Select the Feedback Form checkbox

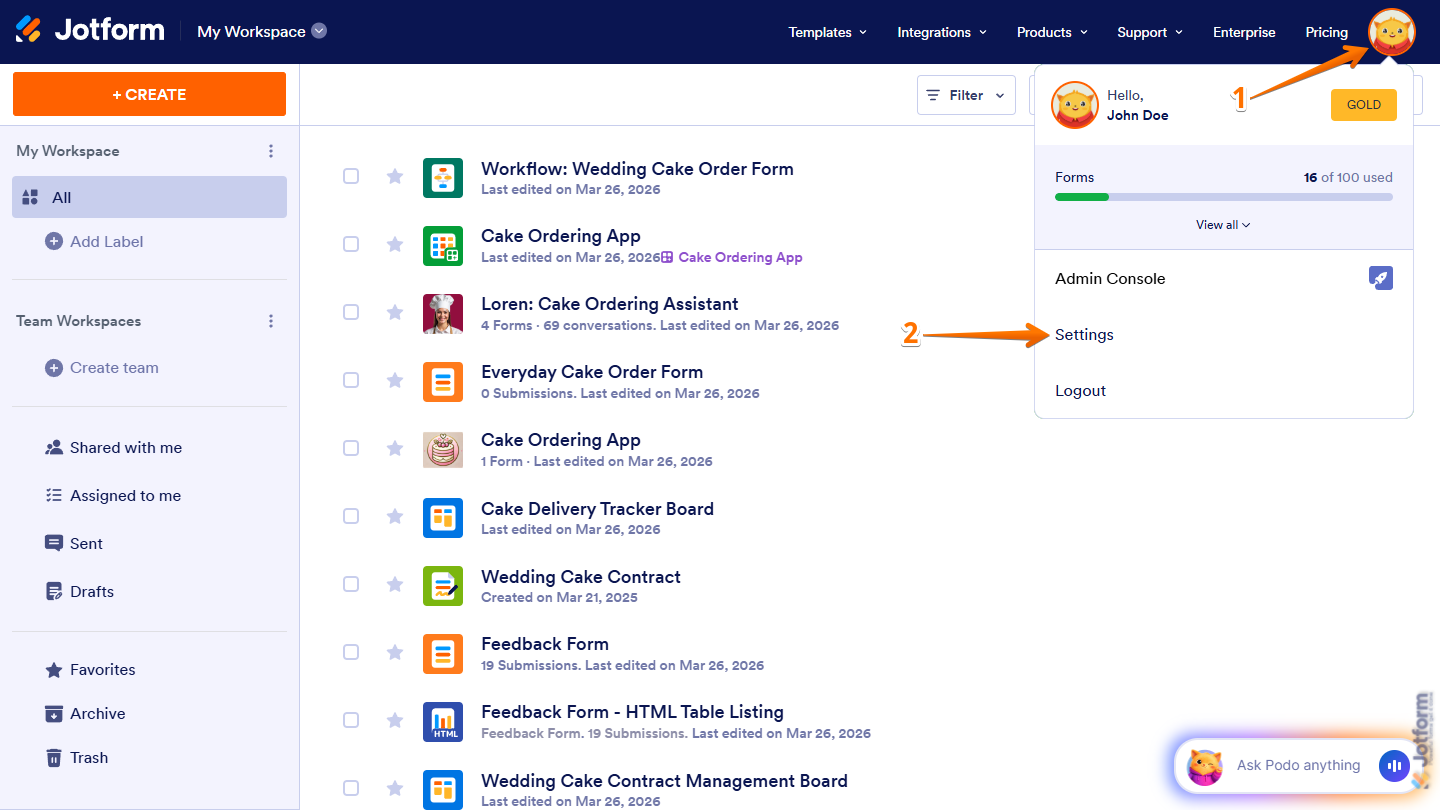pos(351,652)
